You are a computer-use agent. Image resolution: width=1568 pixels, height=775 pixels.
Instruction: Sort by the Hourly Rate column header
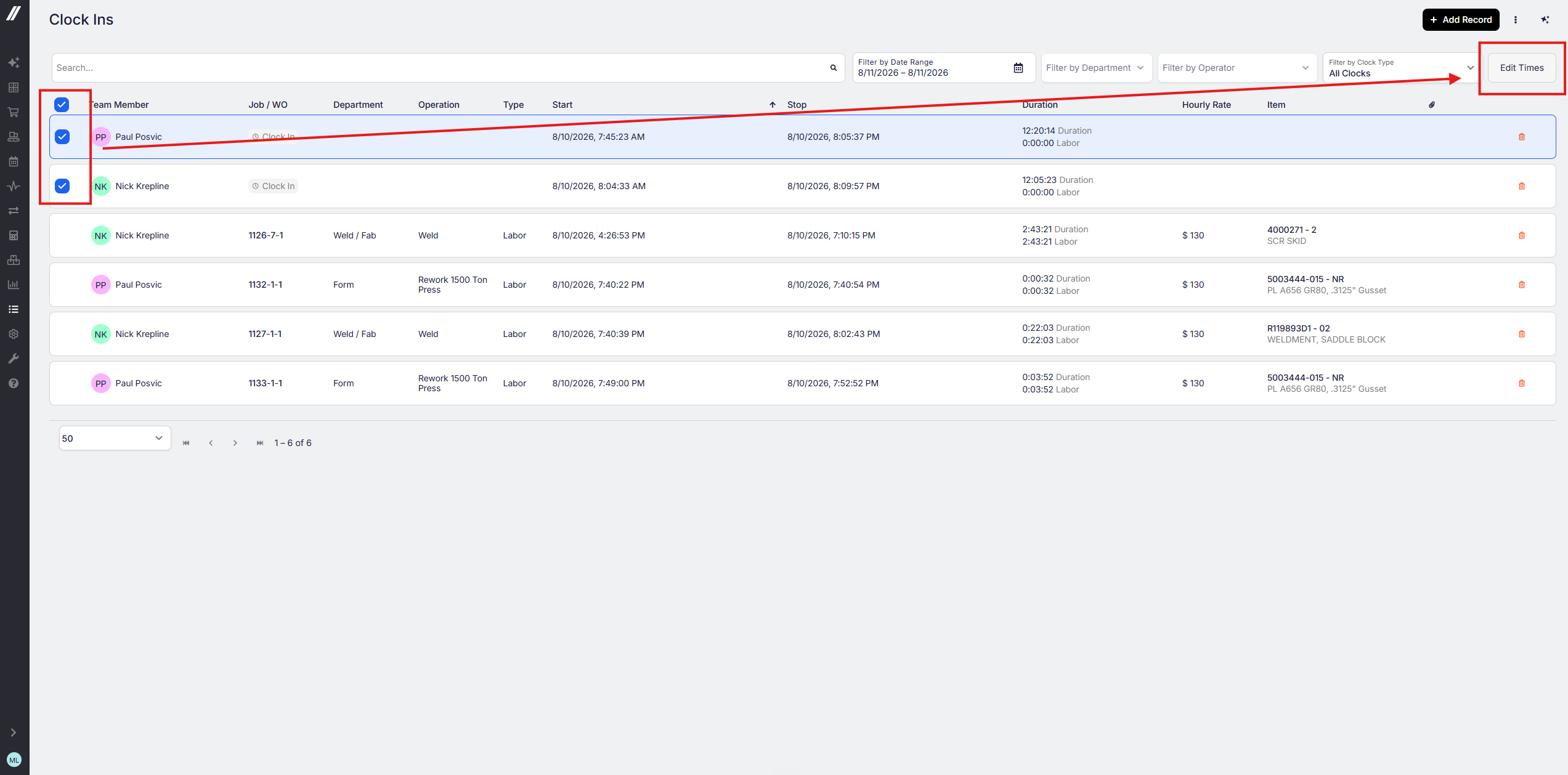click(1206, 105)
